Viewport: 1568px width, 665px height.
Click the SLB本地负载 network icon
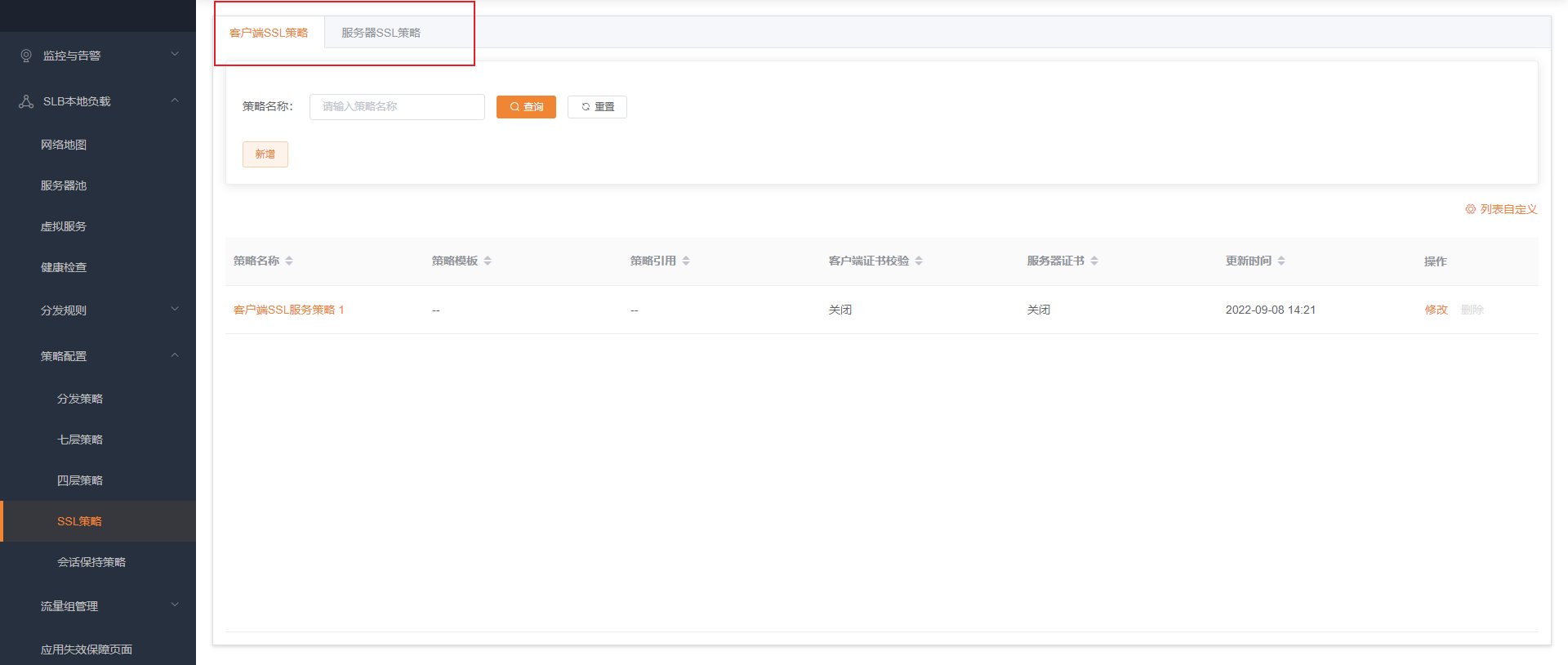pos(26,101)
